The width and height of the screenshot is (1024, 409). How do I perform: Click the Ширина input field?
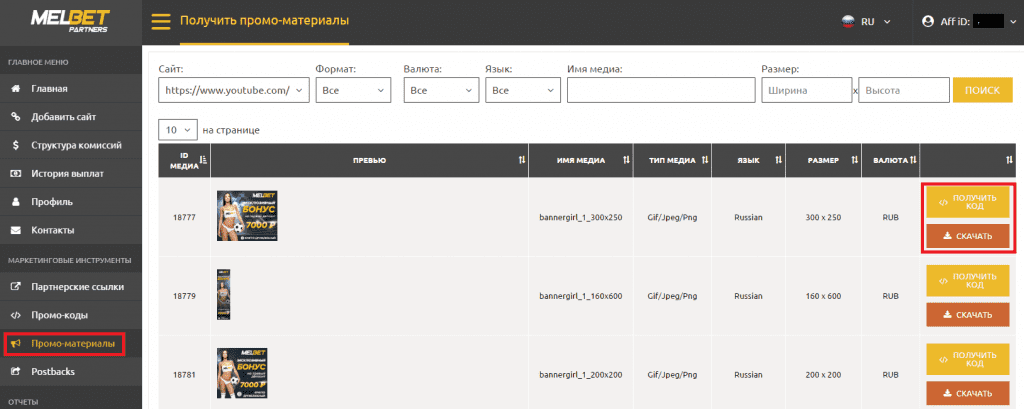coord(807,91)
